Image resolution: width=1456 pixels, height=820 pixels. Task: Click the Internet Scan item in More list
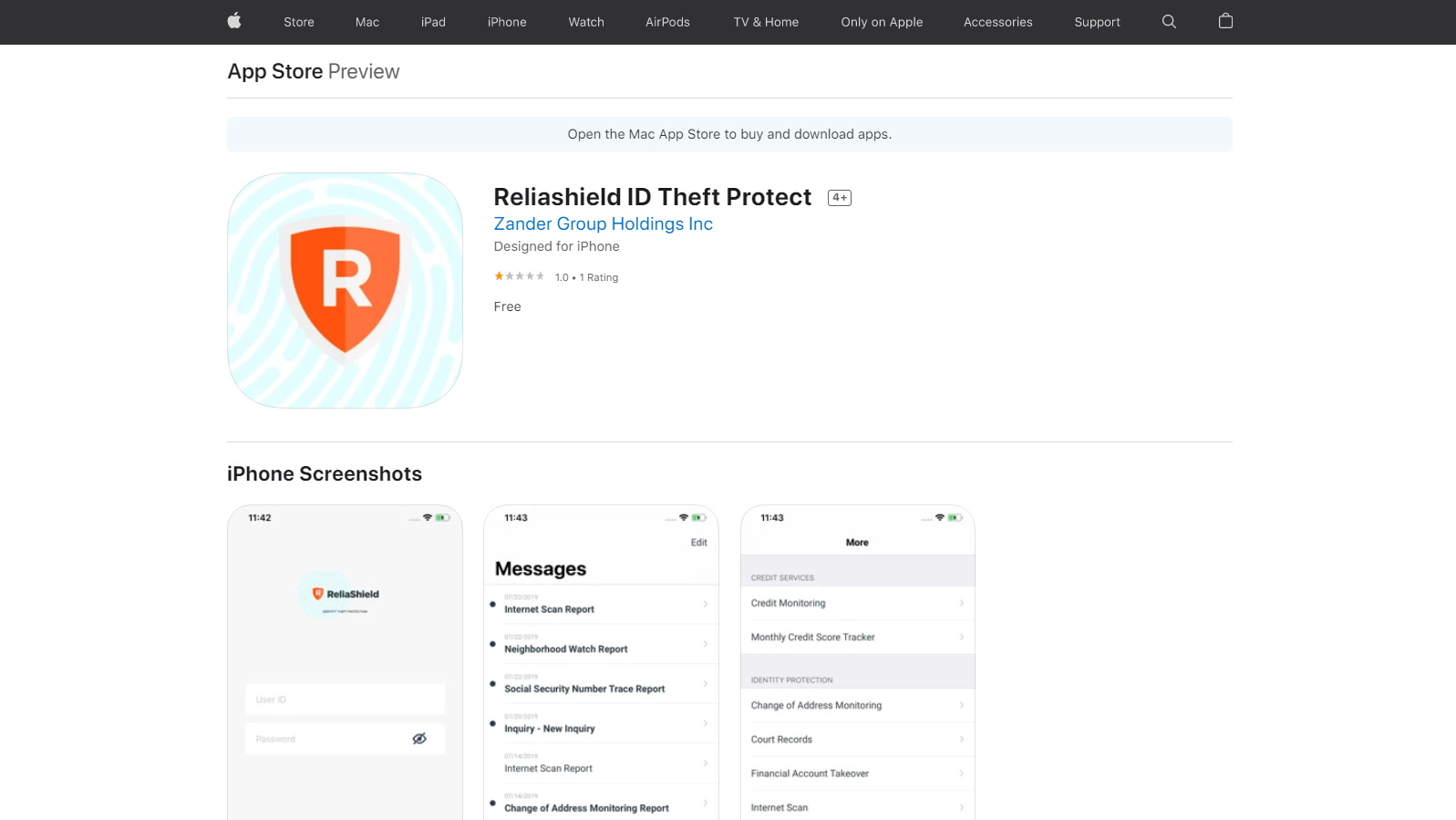tap(857, 807)
